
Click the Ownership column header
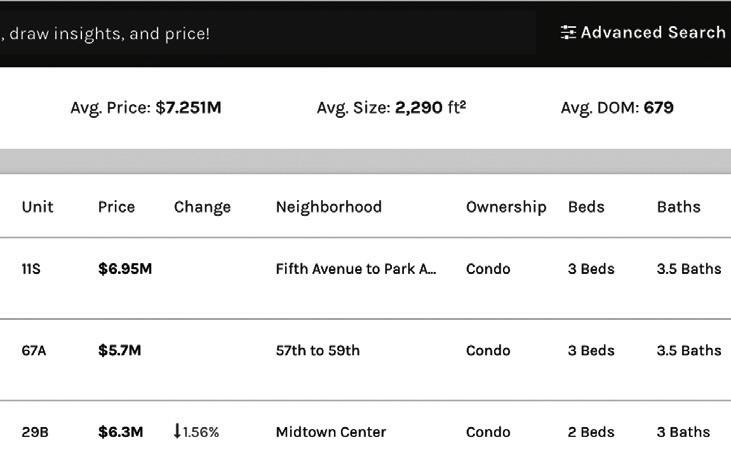505,207
